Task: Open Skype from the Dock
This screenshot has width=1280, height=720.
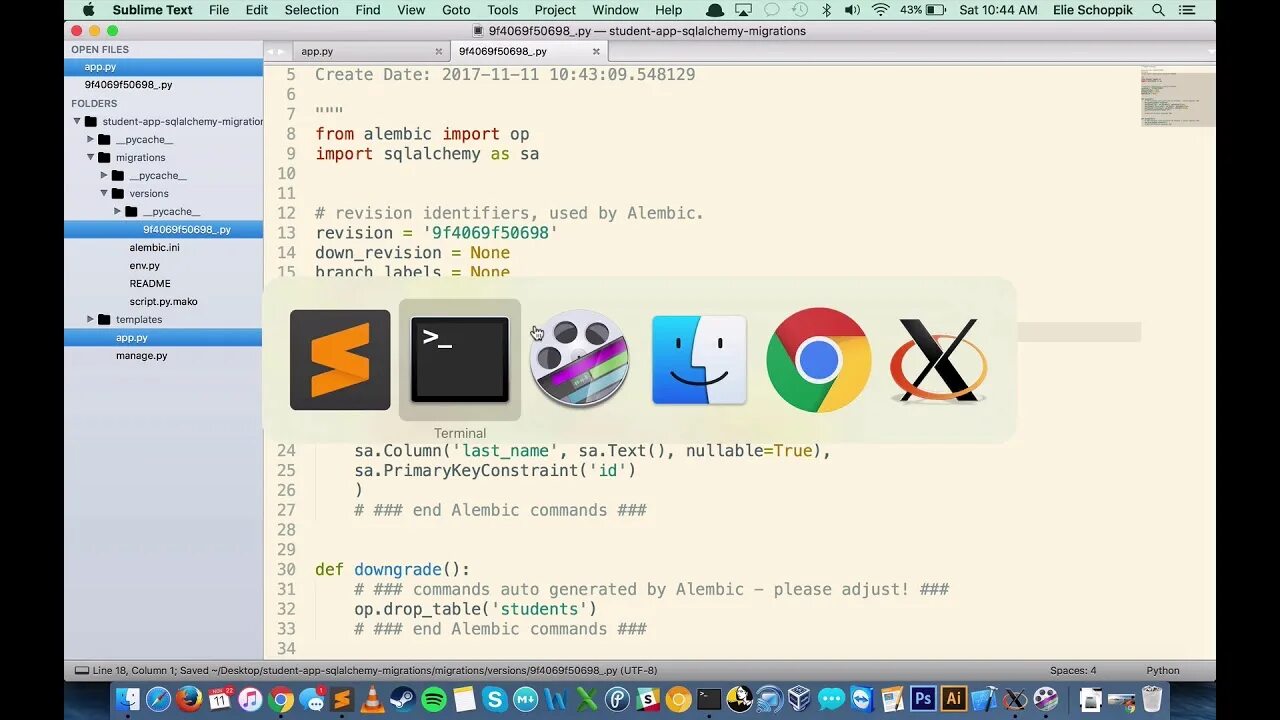Action: point(495,699)
